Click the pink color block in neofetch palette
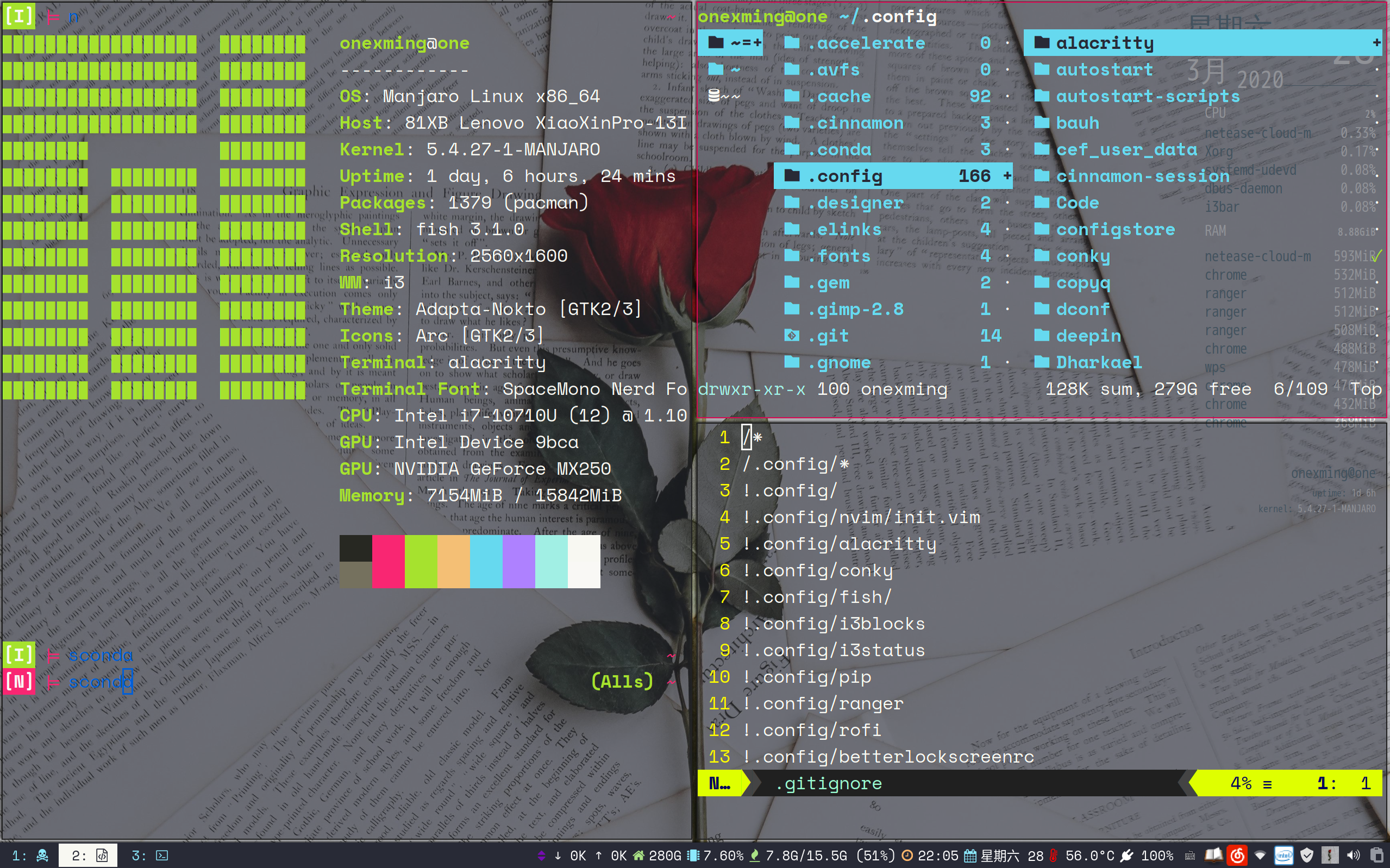This screenshot has height=868, width=1390. 388,562
